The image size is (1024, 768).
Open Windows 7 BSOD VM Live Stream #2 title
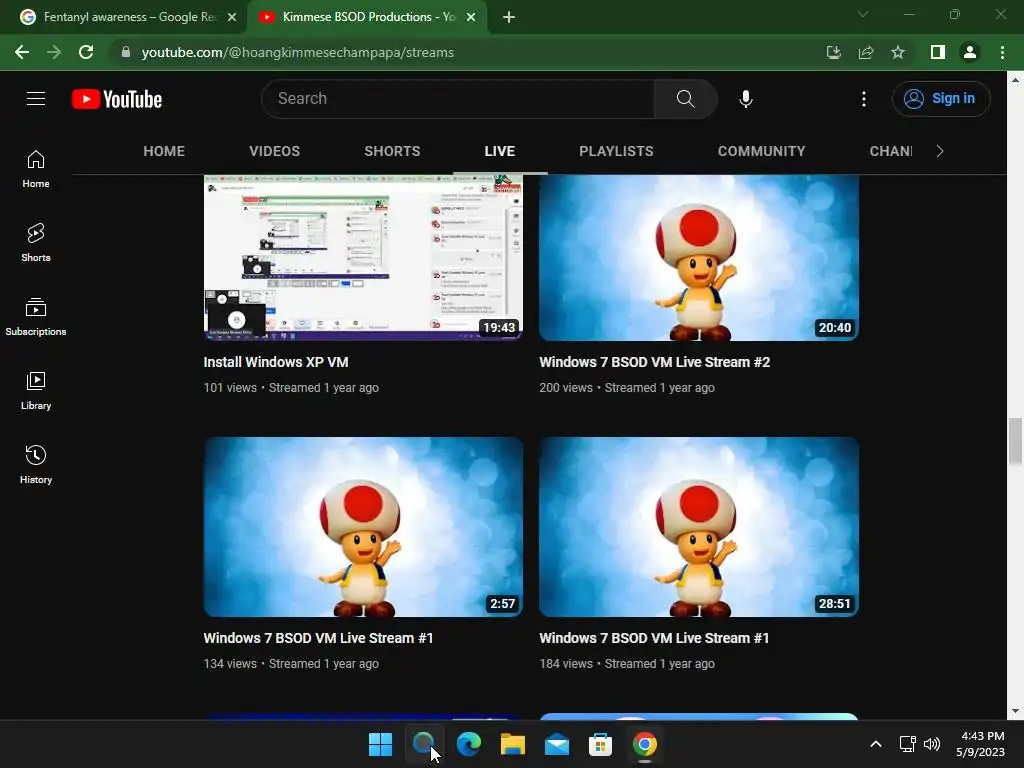coord(654,362)
